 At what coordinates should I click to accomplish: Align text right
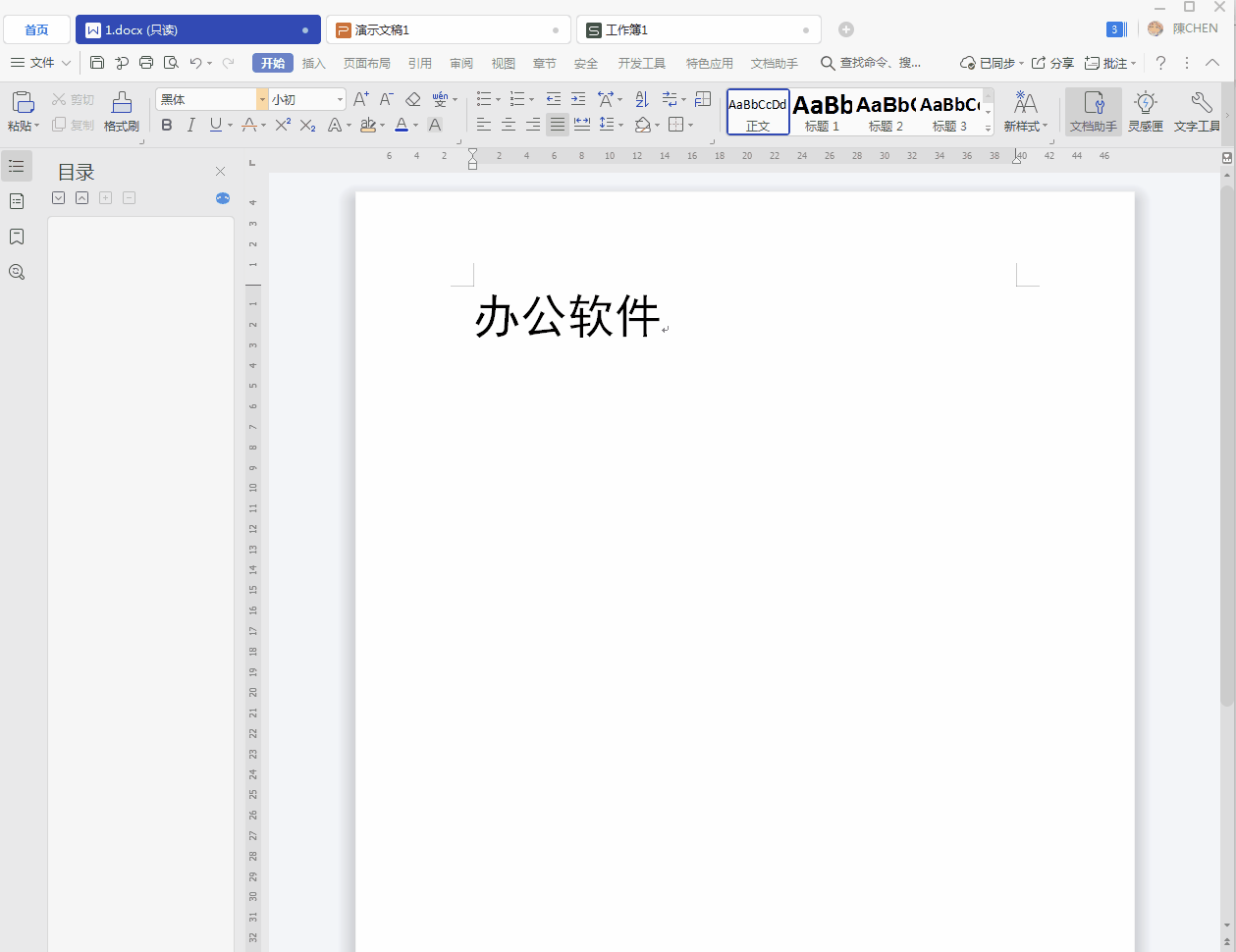pyautogui.click(x=533, y=125)
